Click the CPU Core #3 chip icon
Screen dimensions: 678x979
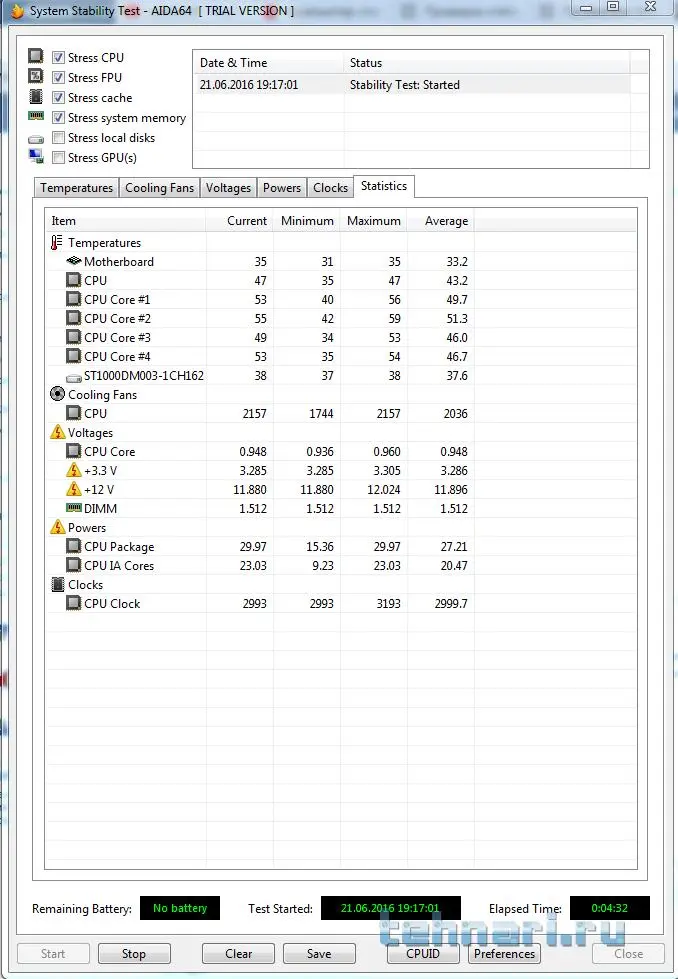(x=74, y=337)
